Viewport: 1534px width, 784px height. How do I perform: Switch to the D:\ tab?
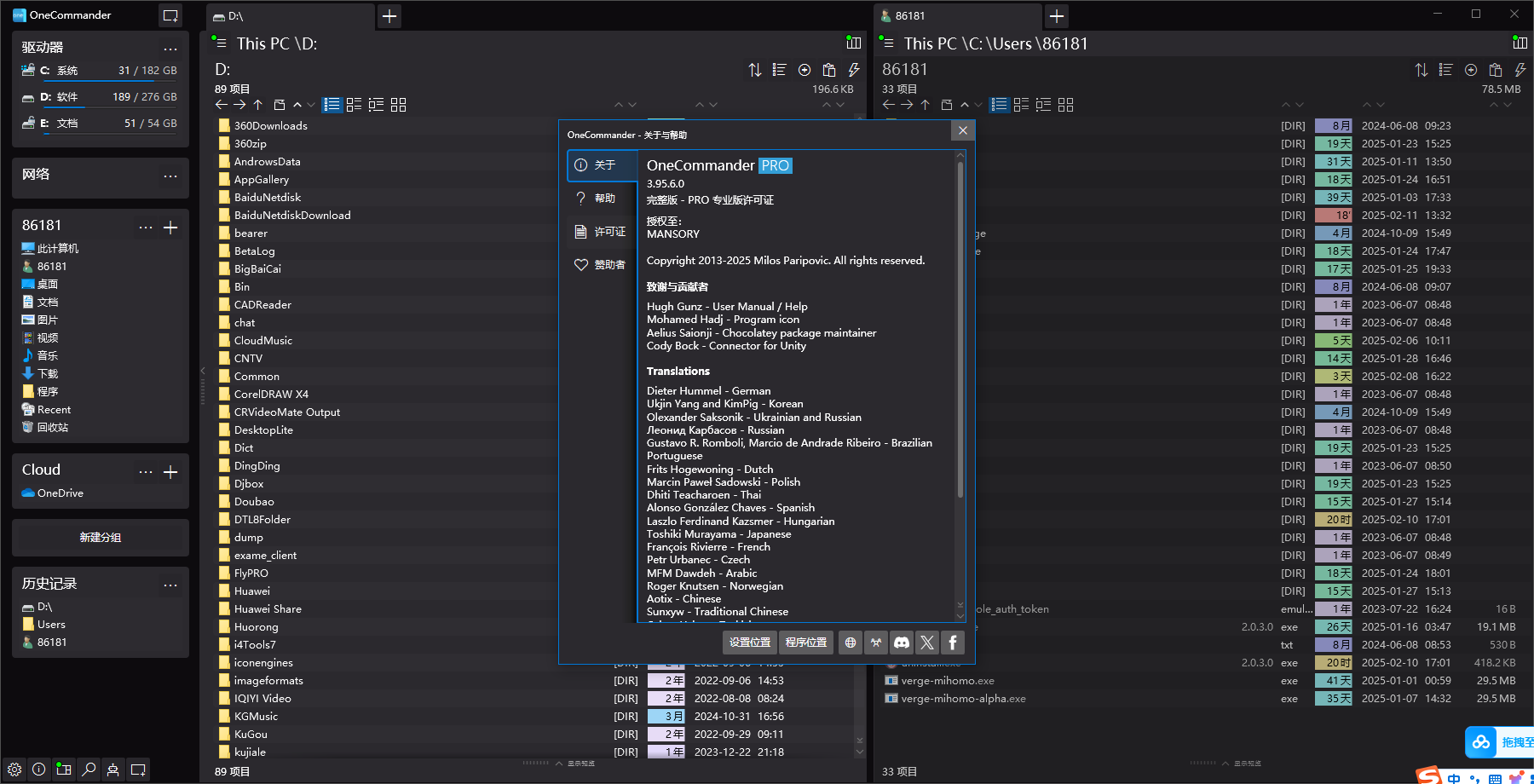pos(290,16)
